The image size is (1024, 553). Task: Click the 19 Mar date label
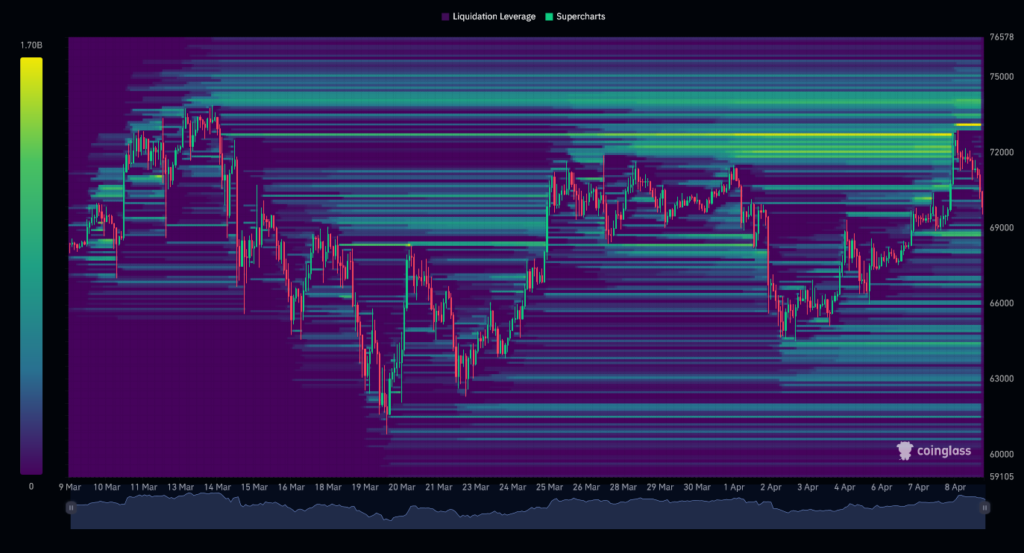click(365, 487)
